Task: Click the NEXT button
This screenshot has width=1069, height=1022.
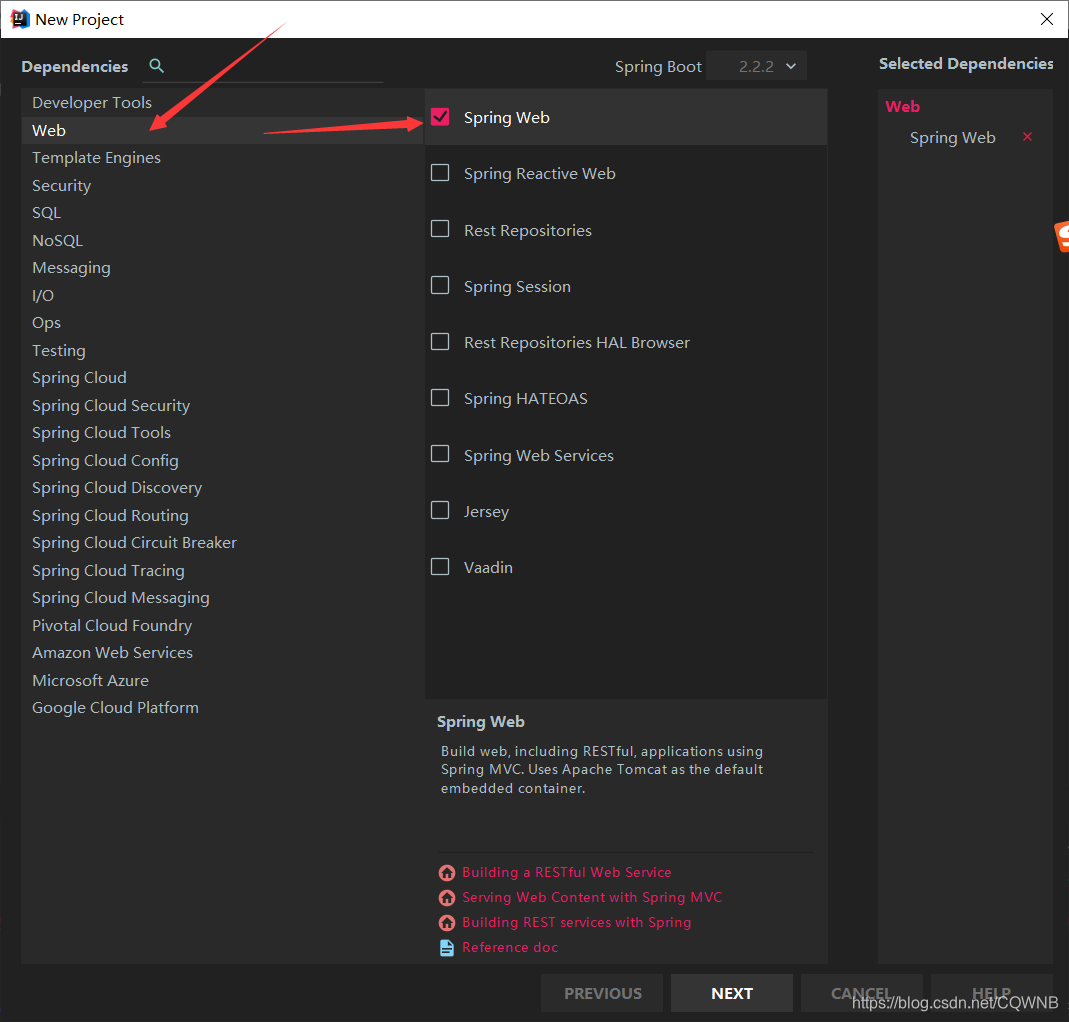Action: coord(732,993)
